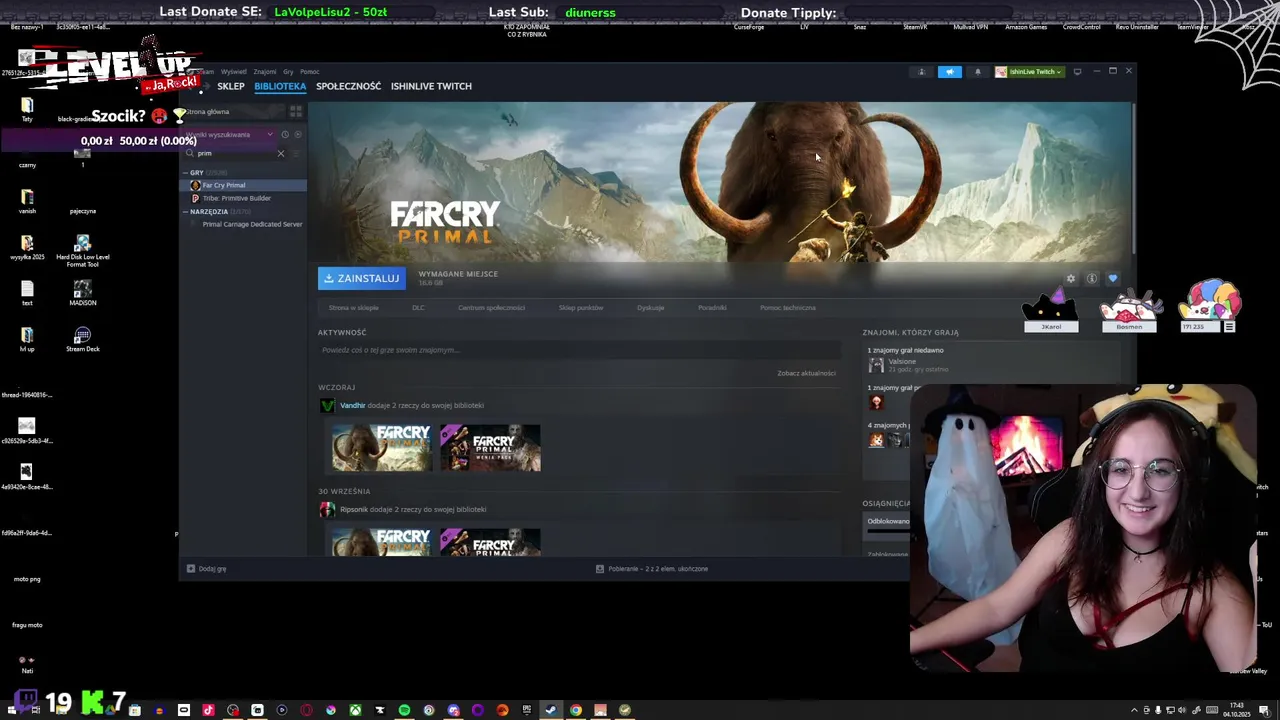Open the SKLEP tab in Steam
The height and width of the screenshot is (720, 1280).
(231, 86)
